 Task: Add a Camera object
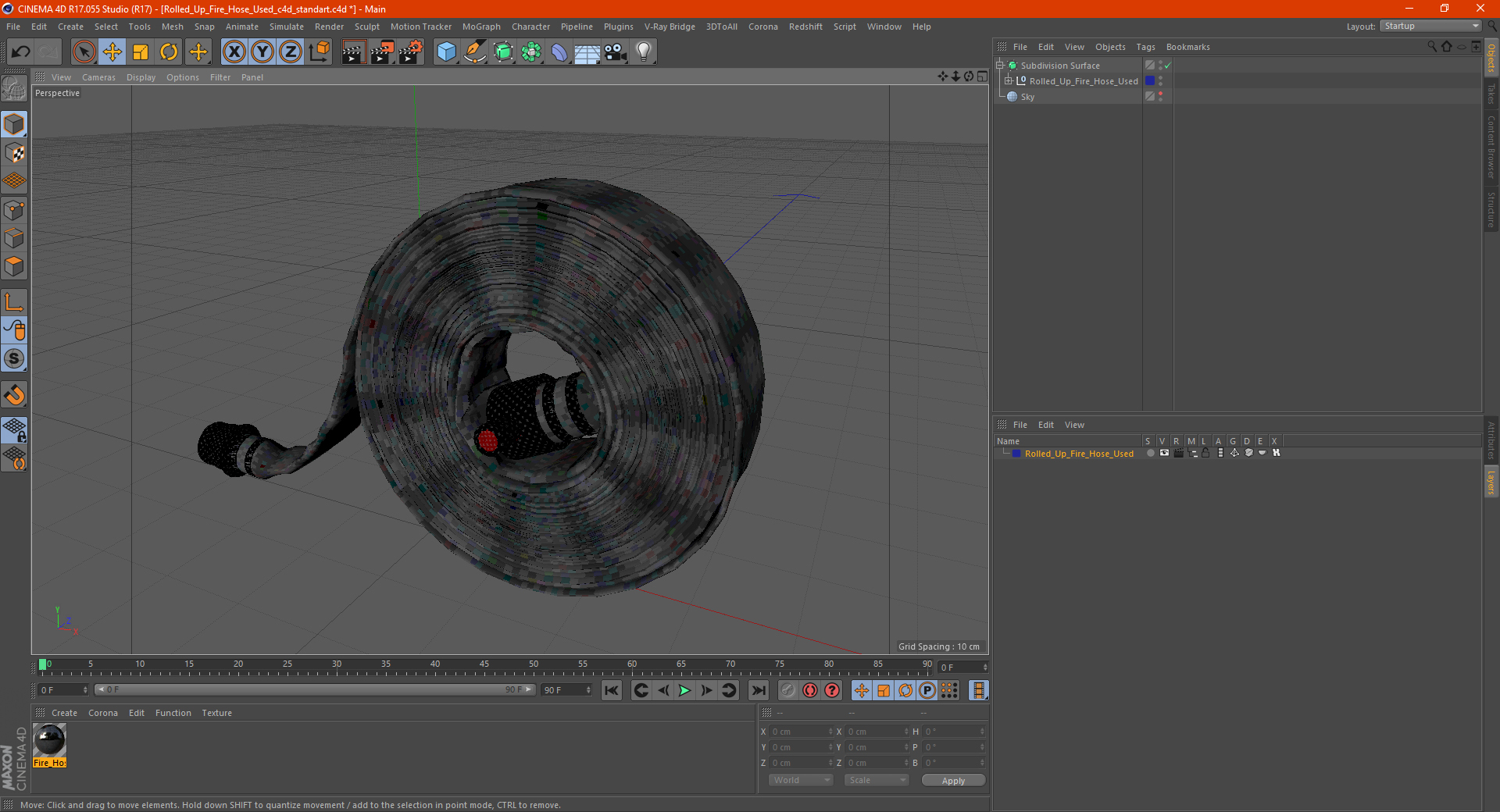coord(616,52)
